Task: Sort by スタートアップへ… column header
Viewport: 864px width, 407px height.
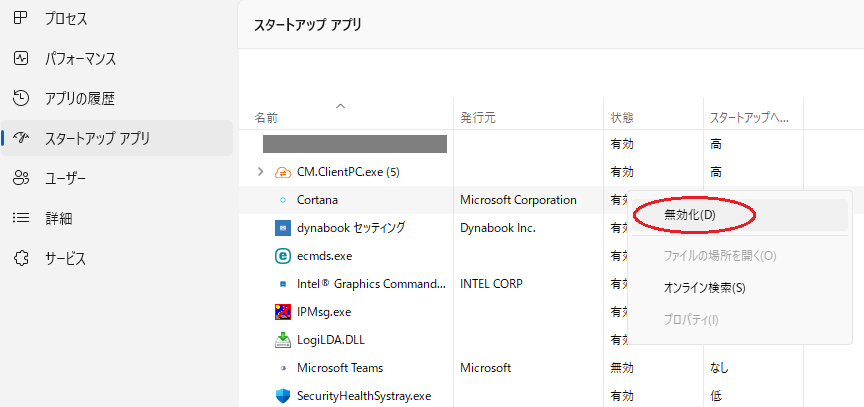Action: [749, 118]
